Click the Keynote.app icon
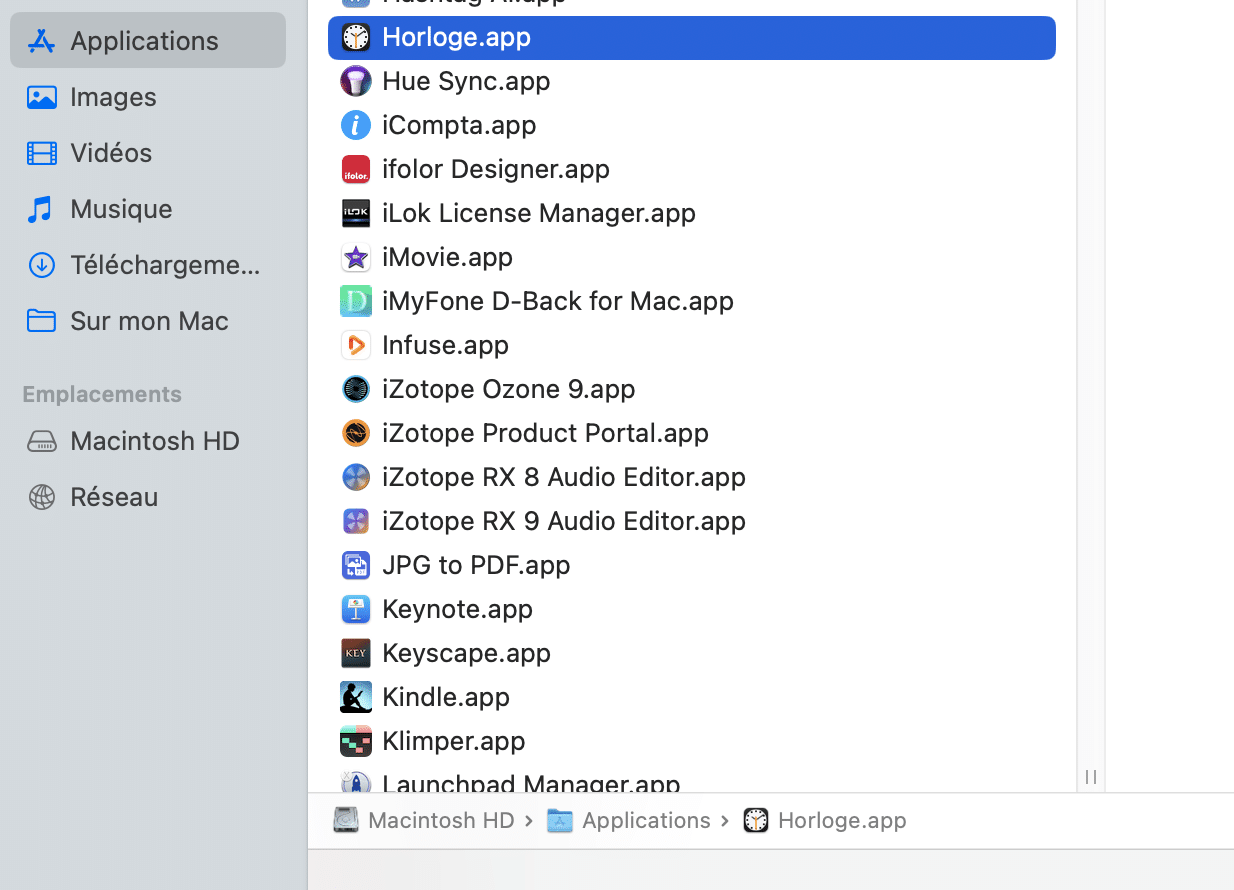 (x=356, y=609)
